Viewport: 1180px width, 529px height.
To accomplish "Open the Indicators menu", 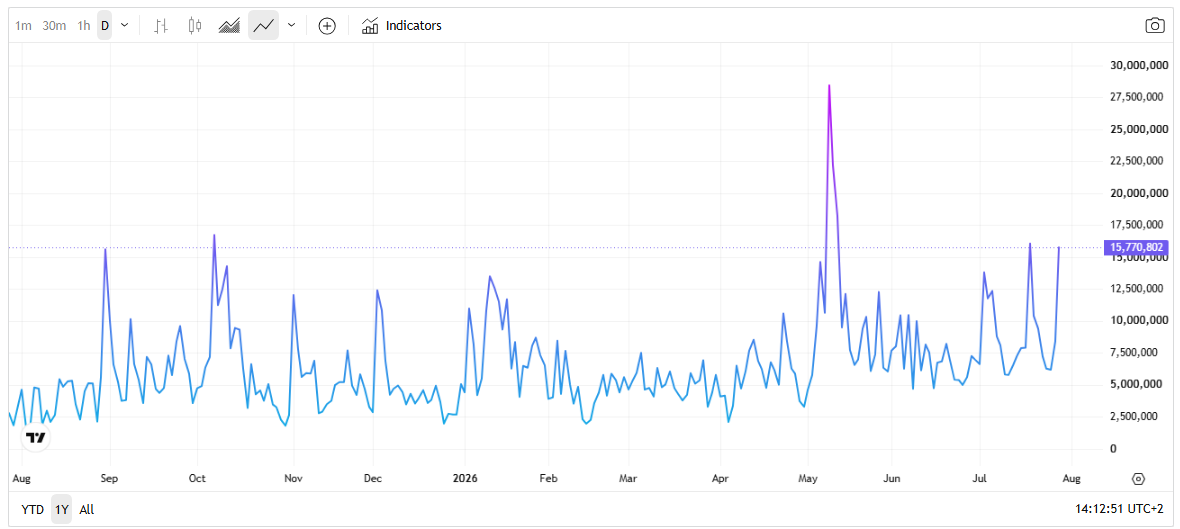I will pyautogui.click(x=402, y=26).
